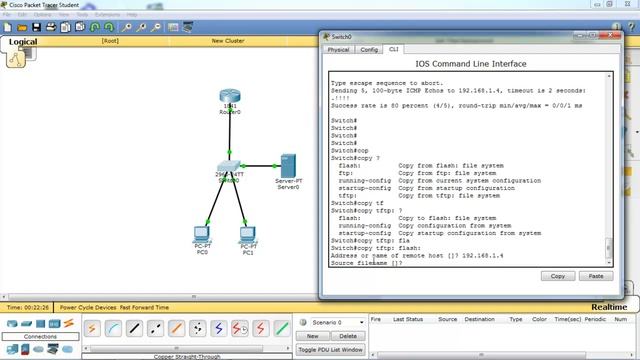The width and height of the screenshot is (640, 360).
Task: Choose the Console cable connection icon
Action: click(x=113, y=328)
